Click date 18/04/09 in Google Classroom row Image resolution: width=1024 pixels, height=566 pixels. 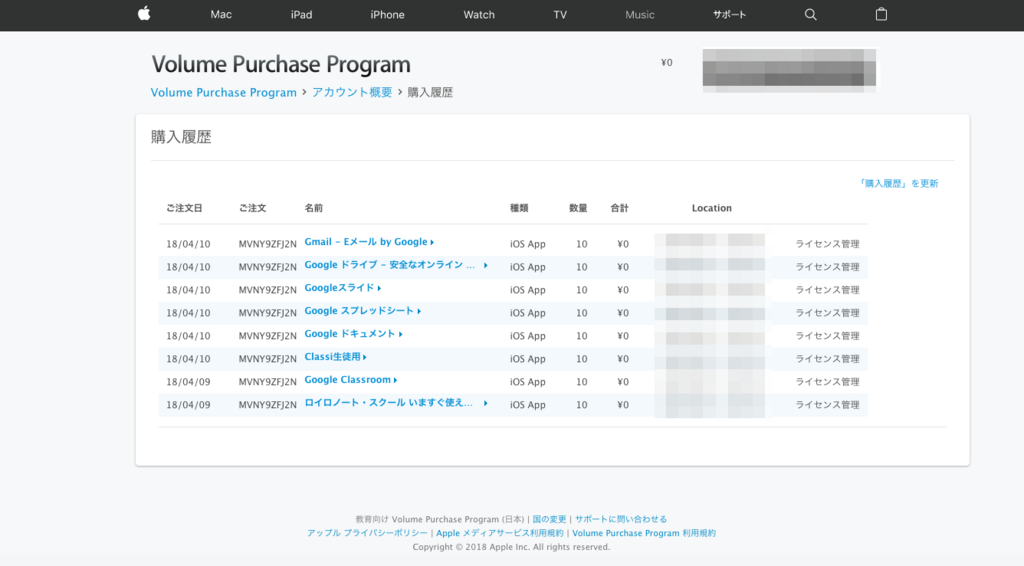pos(188,382)
